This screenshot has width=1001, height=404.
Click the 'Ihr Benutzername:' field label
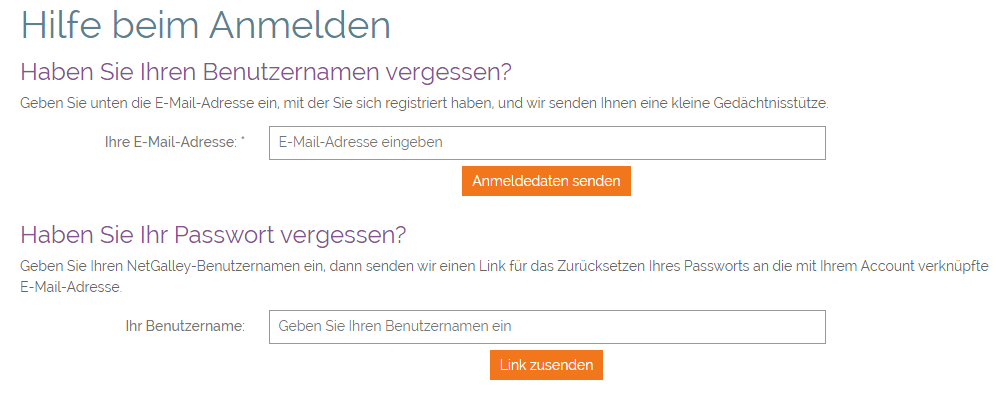(185, 326)
